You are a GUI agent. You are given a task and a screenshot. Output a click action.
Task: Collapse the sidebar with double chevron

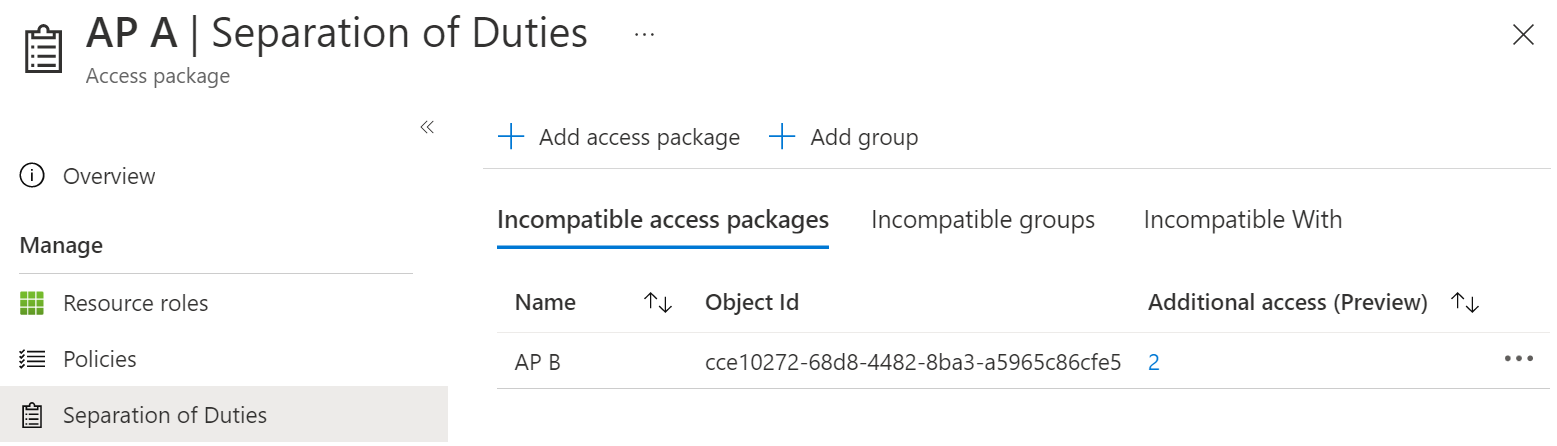(427, 127)
